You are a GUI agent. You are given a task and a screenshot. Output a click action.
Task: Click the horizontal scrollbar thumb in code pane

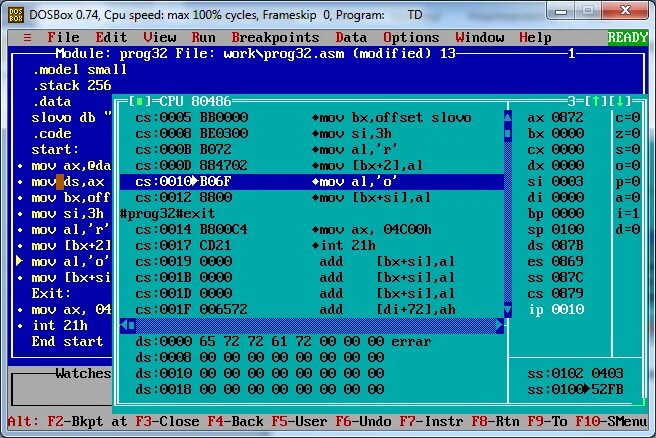(132, 325)
